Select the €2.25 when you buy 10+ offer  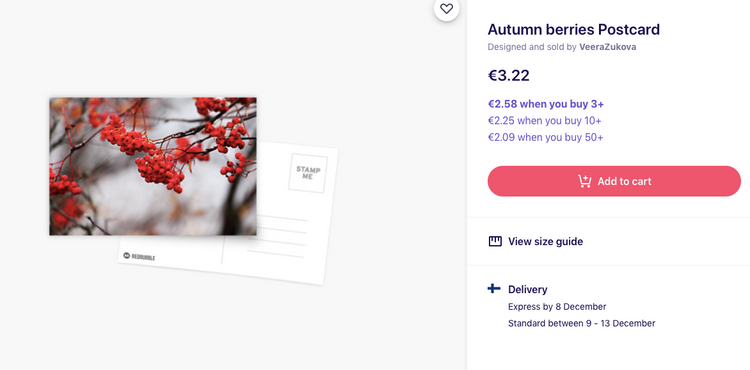click(x=545, y=120)
